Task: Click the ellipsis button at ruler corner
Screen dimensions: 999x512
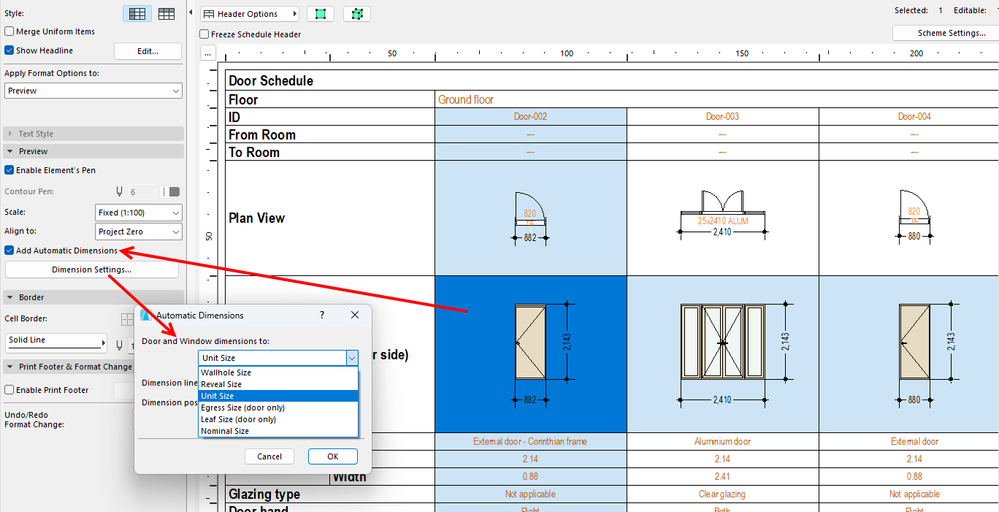Action: (x=208, y=53)
